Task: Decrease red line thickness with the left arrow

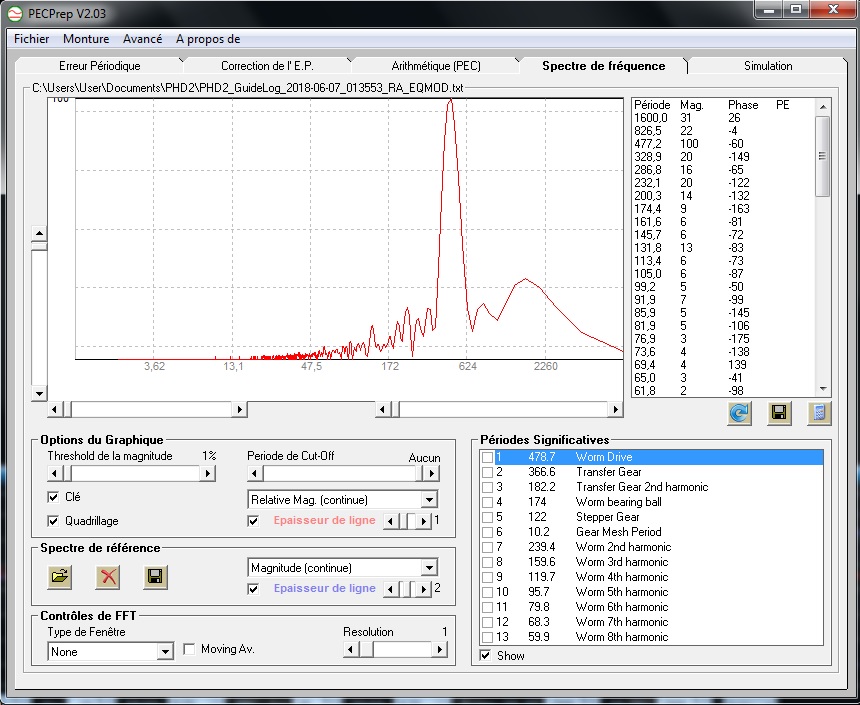Action: click(x=390, y=521)
